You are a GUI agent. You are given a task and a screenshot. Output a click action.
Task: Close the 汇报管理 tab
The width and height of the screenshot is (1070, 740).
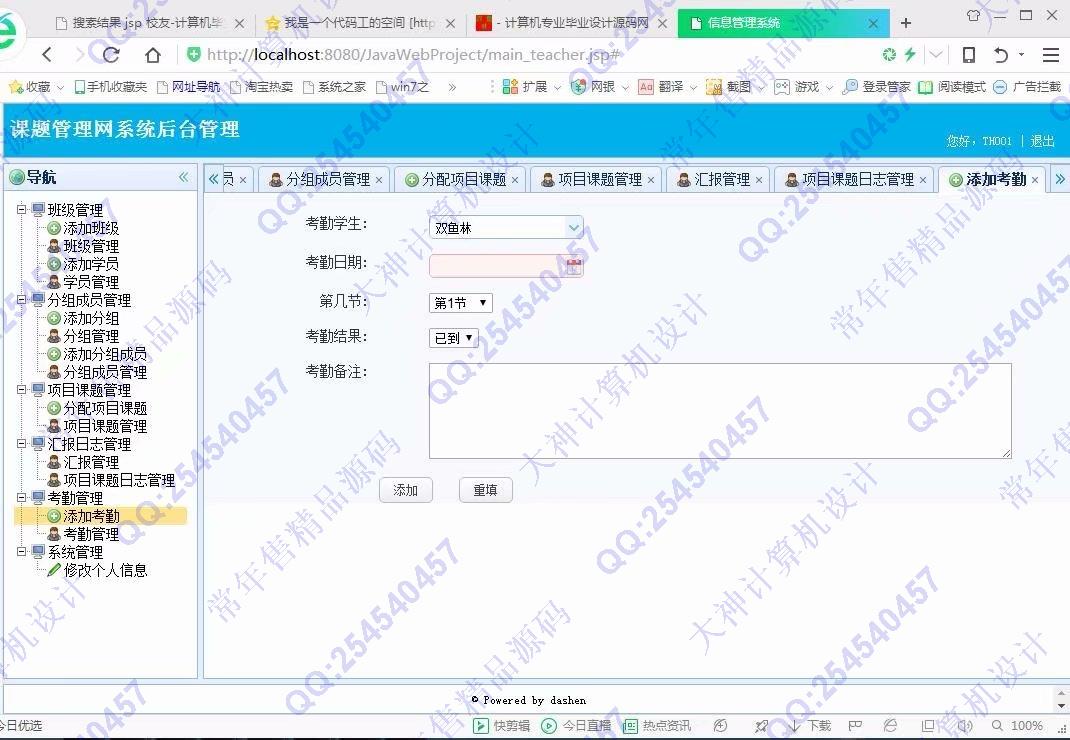[759, 180]
